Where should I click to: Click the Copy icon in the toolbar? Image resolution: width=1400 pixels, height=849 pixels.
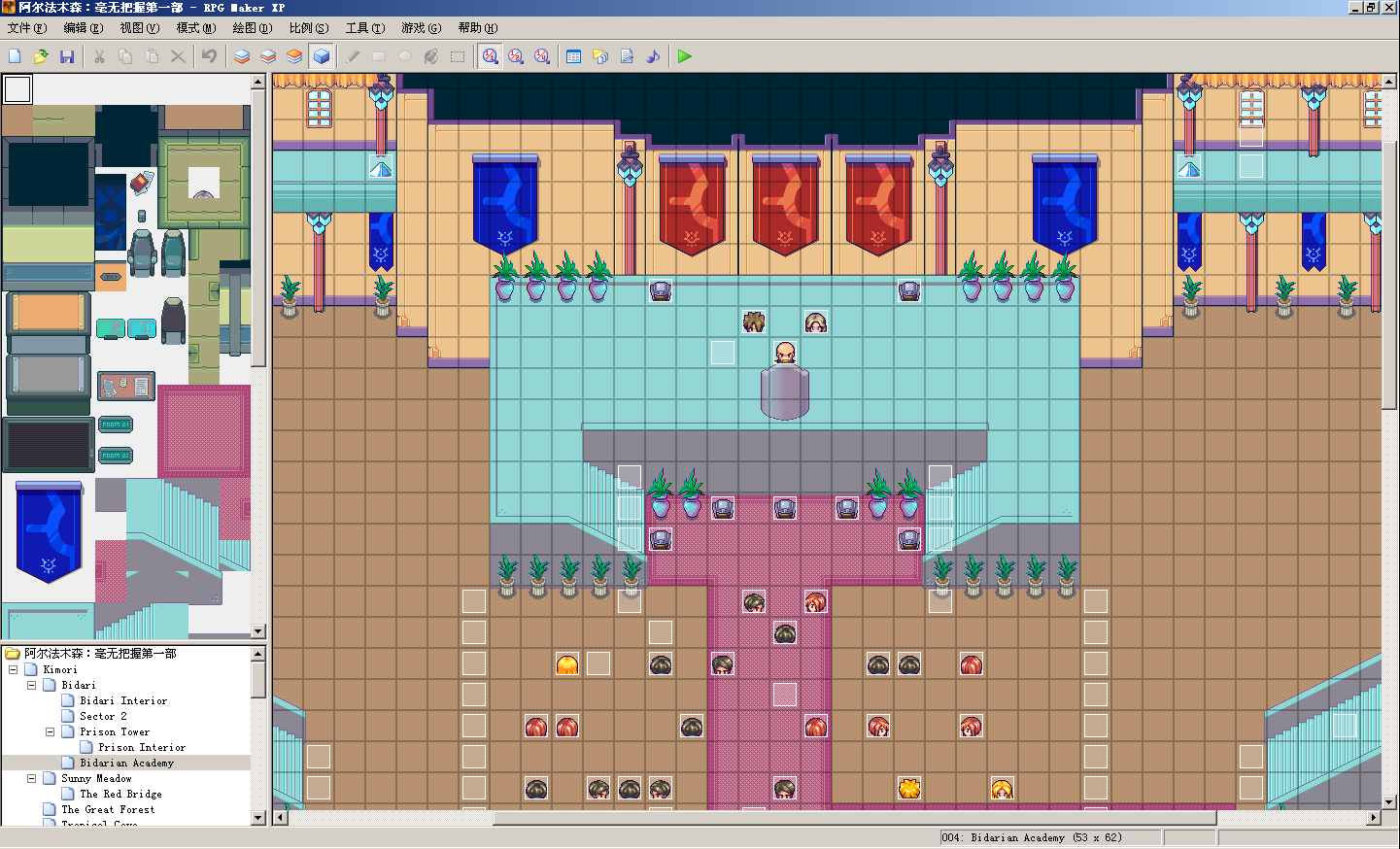[x=125, y=56]
